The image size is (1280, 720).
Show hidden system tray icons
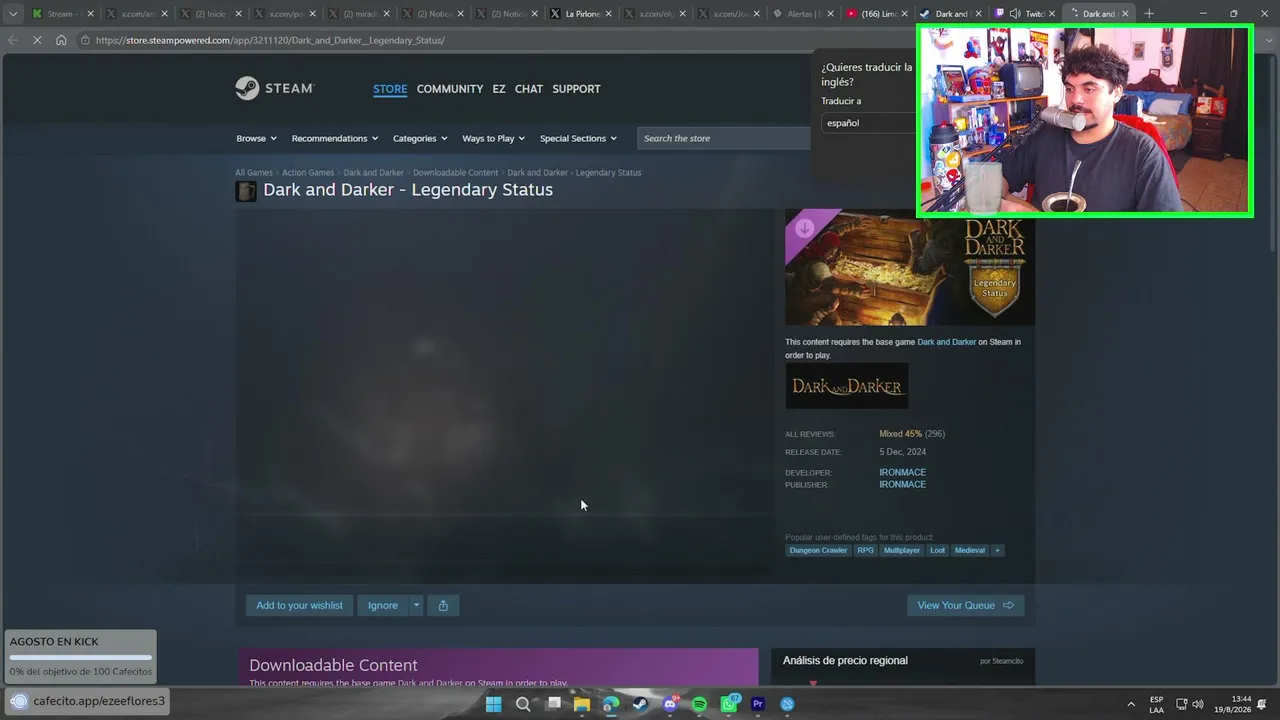[1131, 704]
